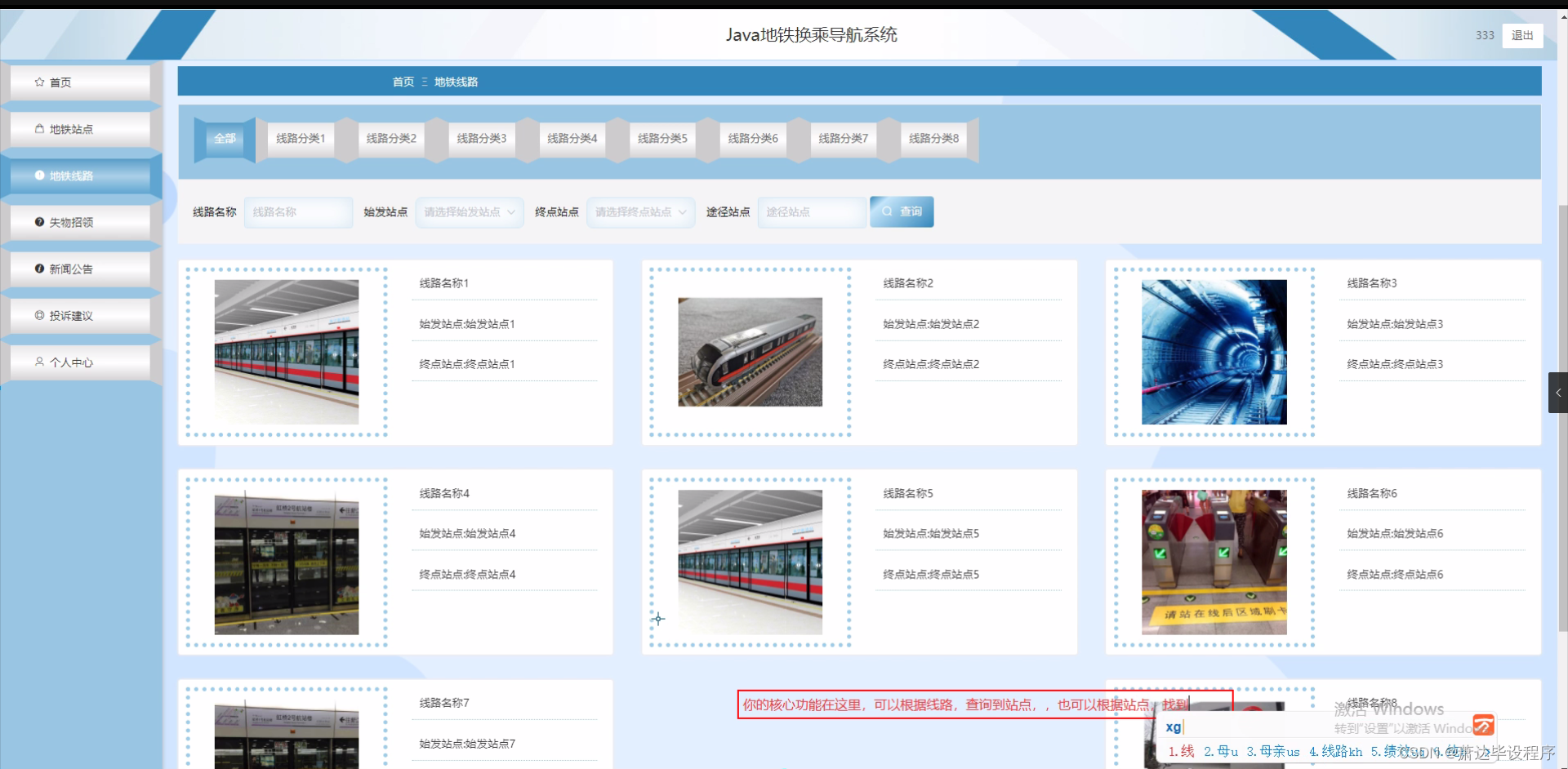Open the 地铁站点 sidebar menu item

click(80, 129)
